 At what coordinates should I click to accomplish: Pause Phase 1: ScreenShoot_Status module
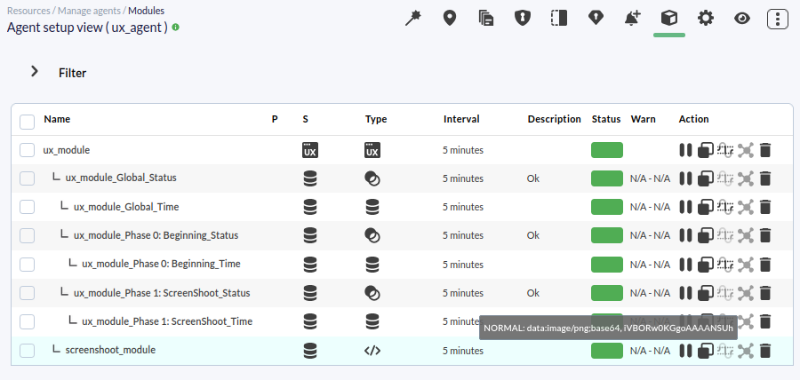click(x=686, y=293)
